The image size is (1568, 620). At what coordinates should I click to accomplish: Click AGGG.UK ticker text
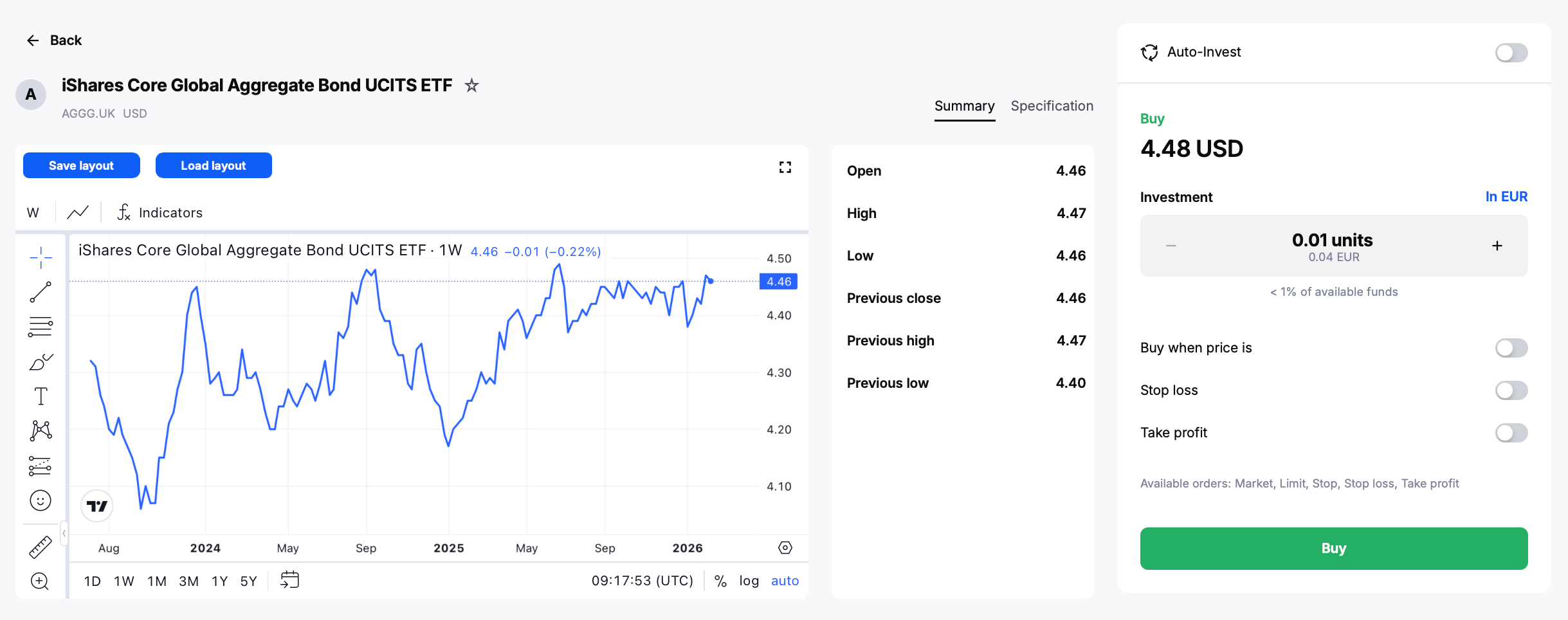point(88,114)
